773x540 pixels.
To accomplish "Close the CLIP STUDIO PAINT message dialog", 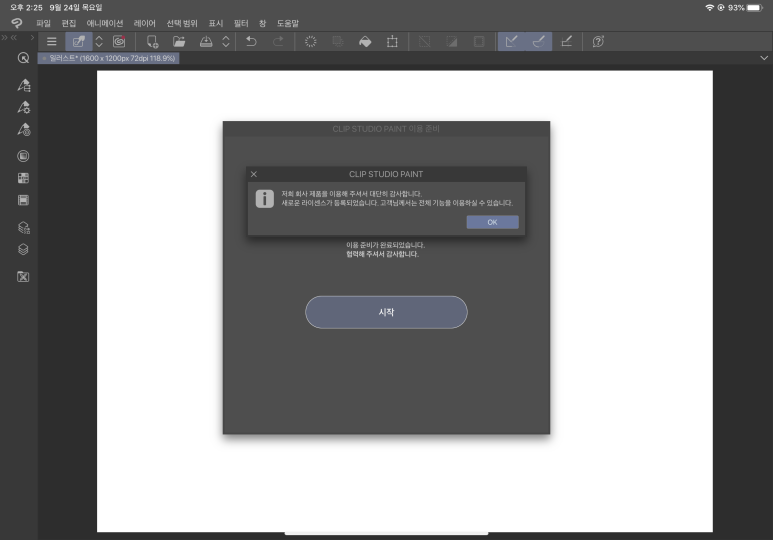I will coord(254,174).
